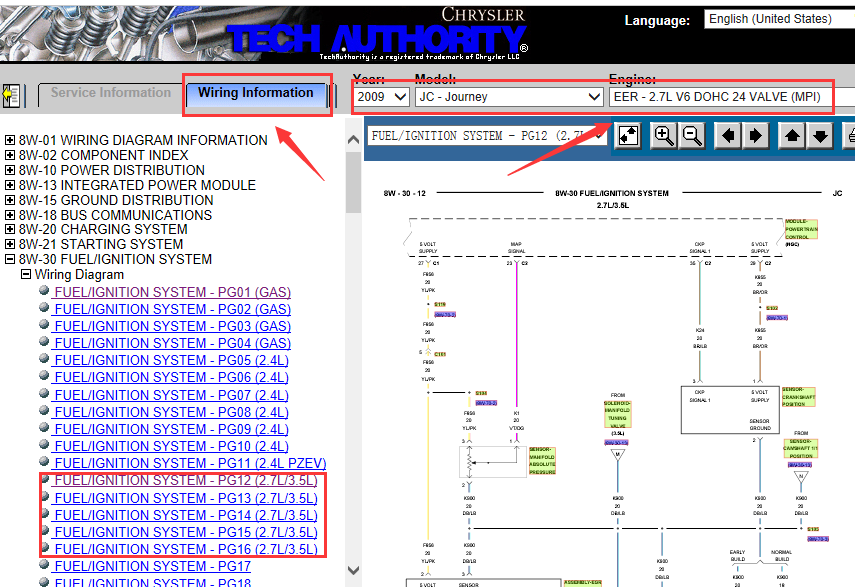Pan diagram down with down arrow
The height and width of the screenshot is (587, 855).
coord(820,135)
